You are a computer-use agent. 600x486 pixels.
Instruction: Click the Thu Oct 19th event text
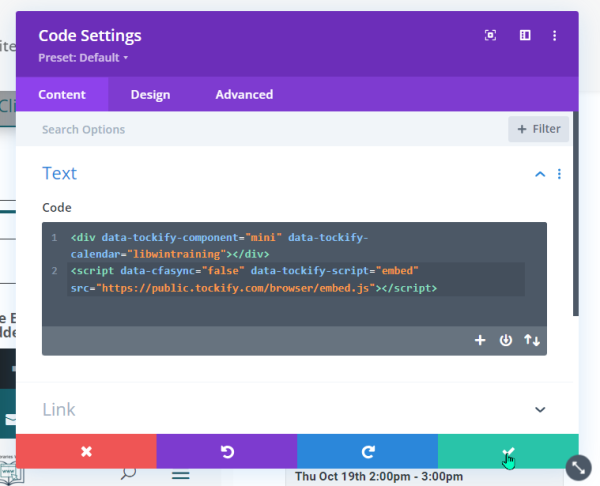click(379, 476)
